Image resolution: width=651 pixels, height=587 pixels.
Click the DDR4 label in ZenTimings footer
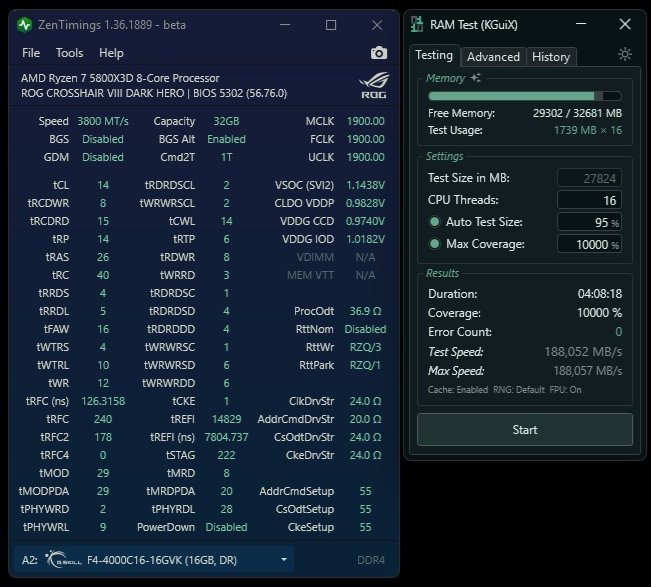click(x=371, y=560)
